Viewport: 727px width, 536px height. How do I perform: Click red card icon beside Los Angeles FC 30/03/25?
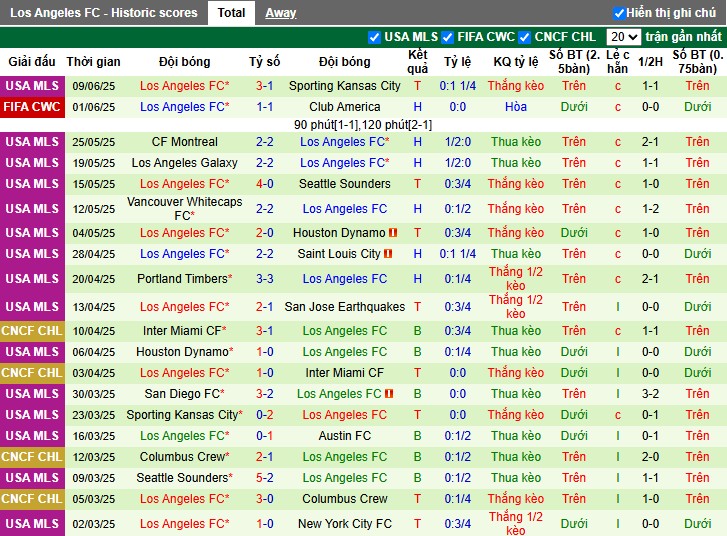[389, 394]
